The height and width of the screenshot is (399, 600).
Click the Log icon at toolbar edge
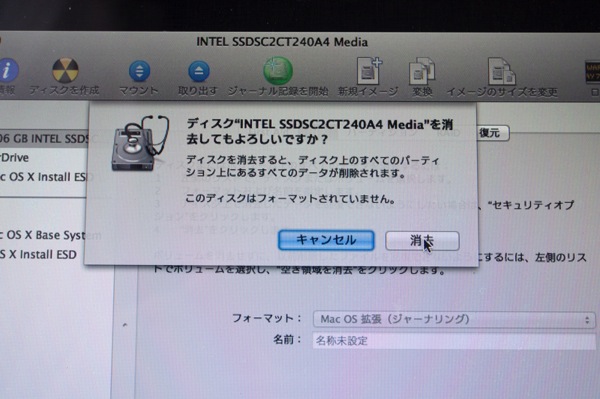click(593, 72)
